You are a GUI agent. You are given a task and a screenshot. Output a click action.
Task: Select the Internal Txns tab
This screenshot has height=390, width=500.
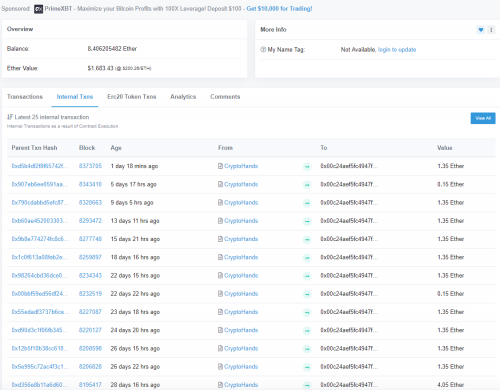(x=75, y=97)
